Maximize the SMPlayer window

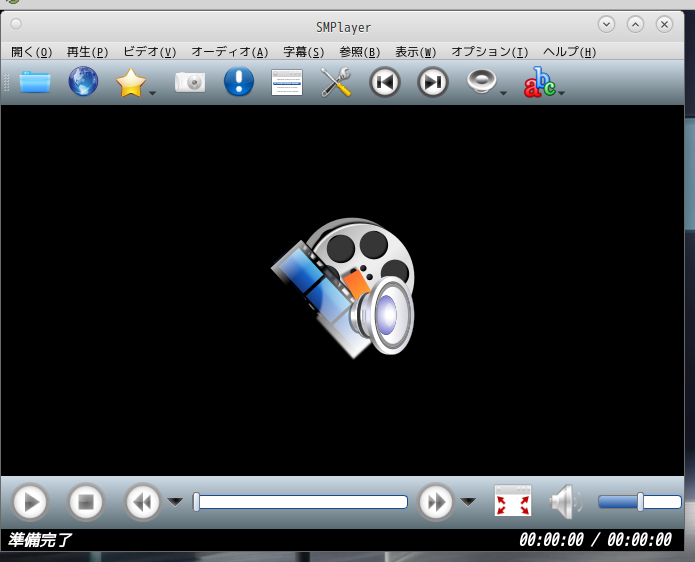tap(635, 24)
